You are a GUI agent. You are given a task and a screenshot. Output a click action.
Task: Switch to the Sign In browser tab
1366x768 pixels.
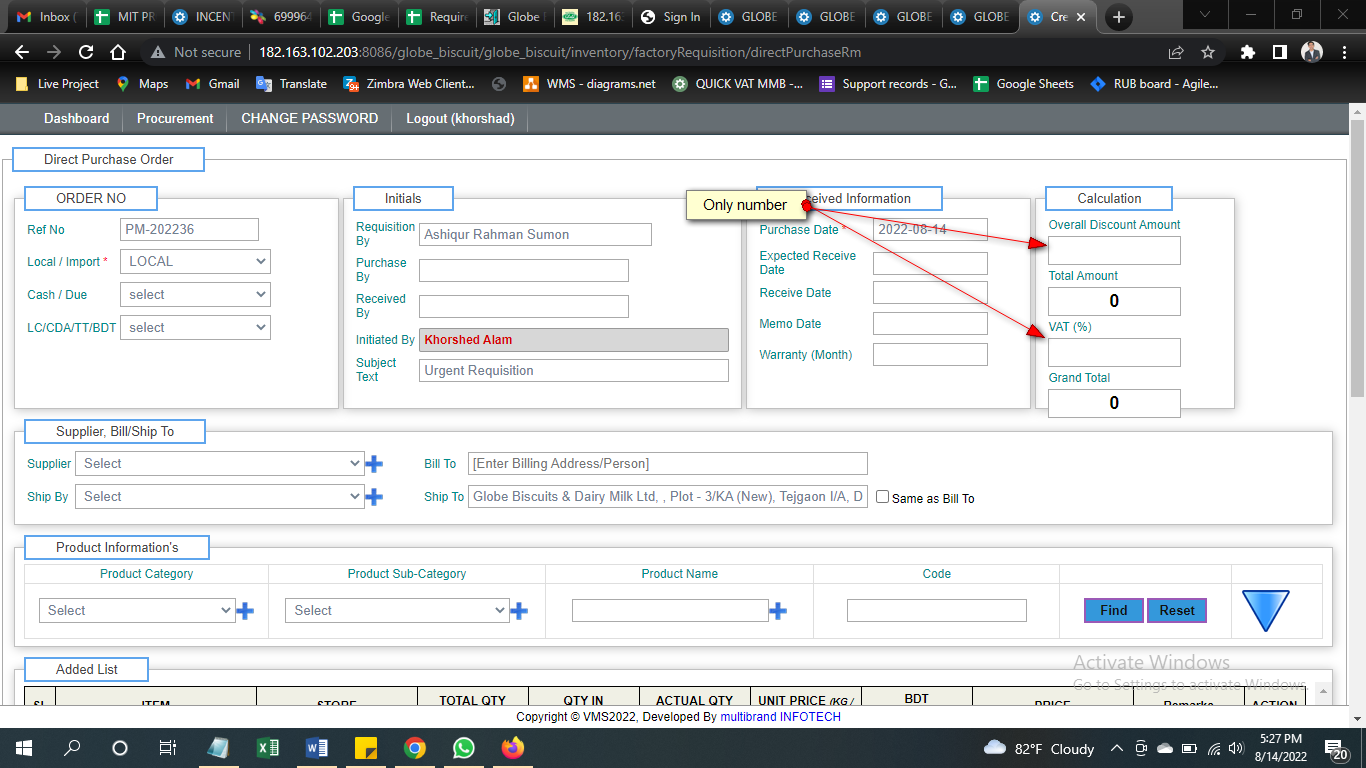671,17
